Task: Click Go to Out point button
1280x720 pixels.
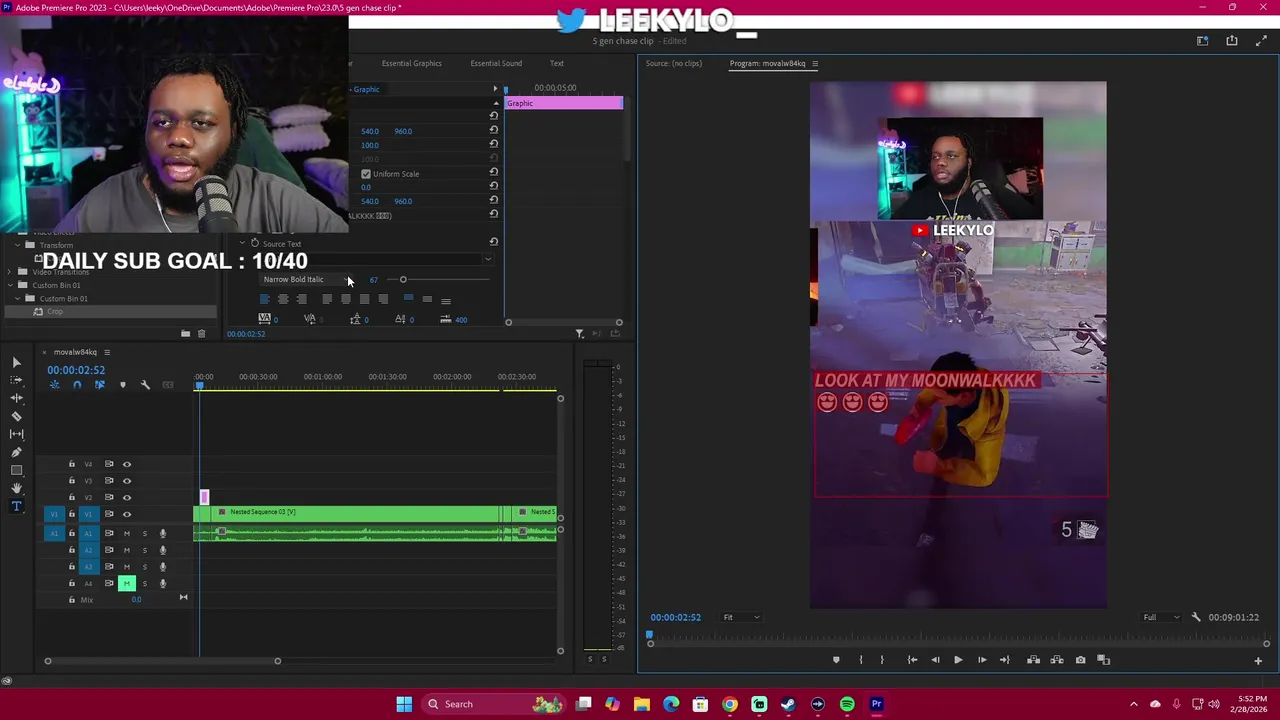Action: pos(1005,660)
